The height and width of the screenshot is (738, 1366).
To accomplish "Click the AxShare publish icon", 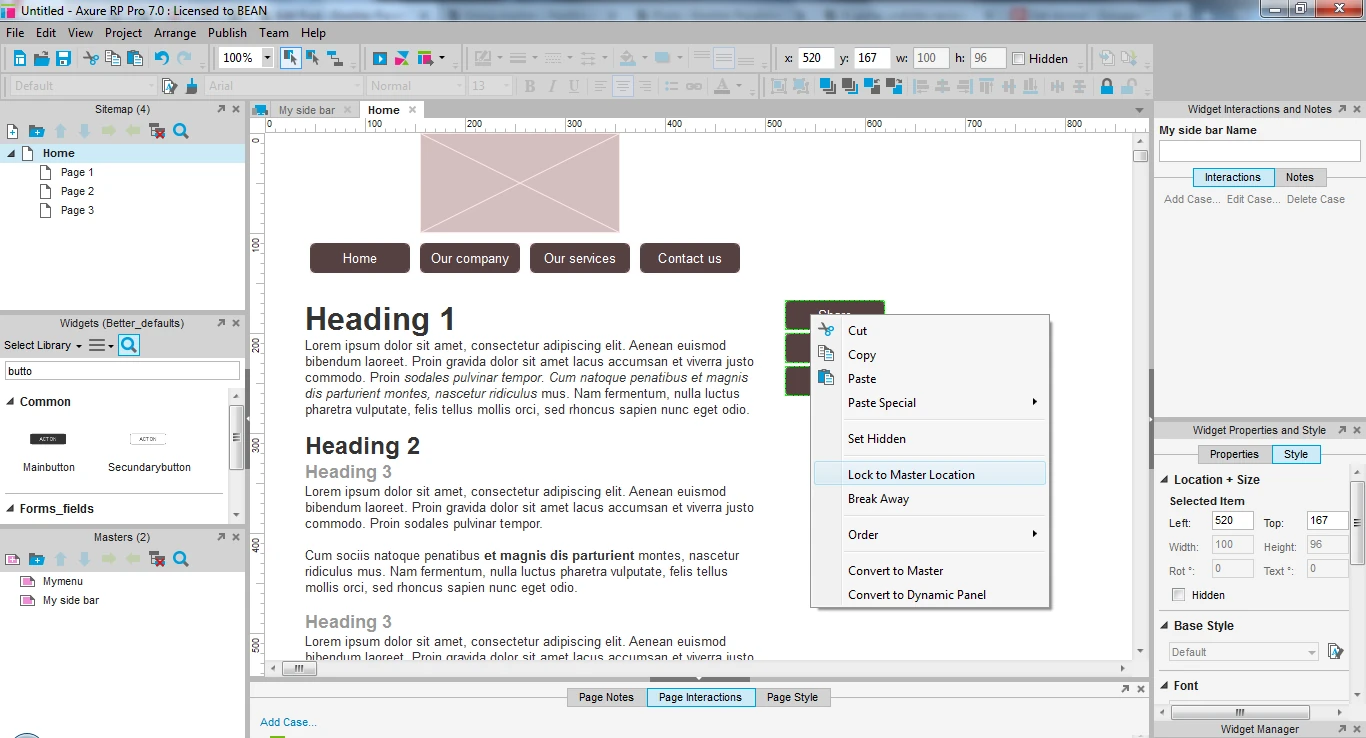I will point(402,58).
